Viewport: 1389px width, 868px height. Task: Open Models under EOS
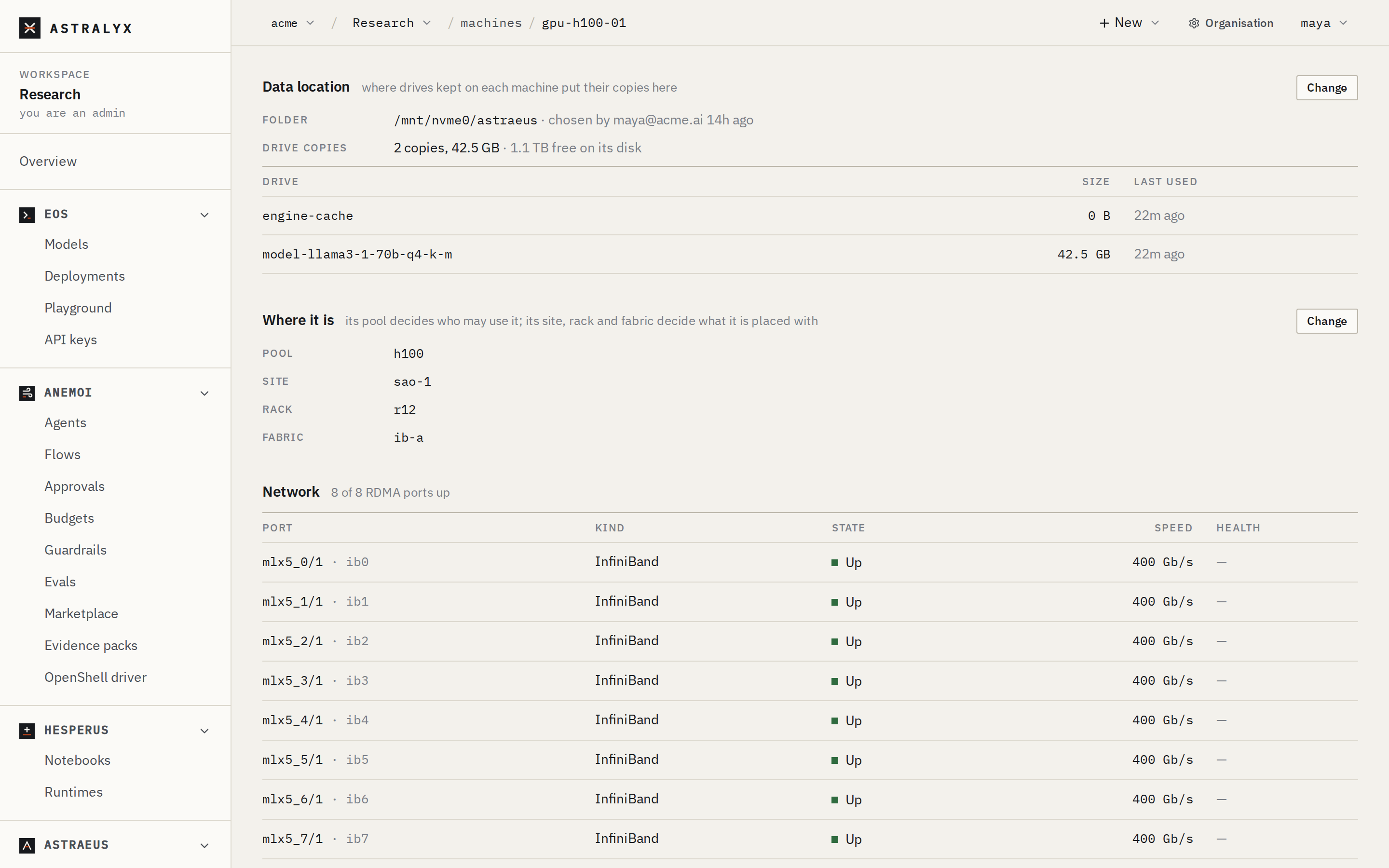[x=67, y=244]
